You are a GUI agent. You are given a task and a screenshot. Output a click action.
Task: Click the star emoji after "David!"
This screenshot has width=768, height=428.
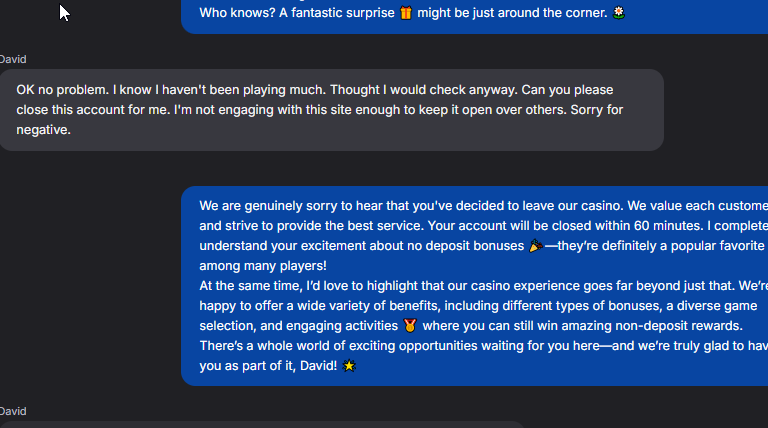click(349, 366)
